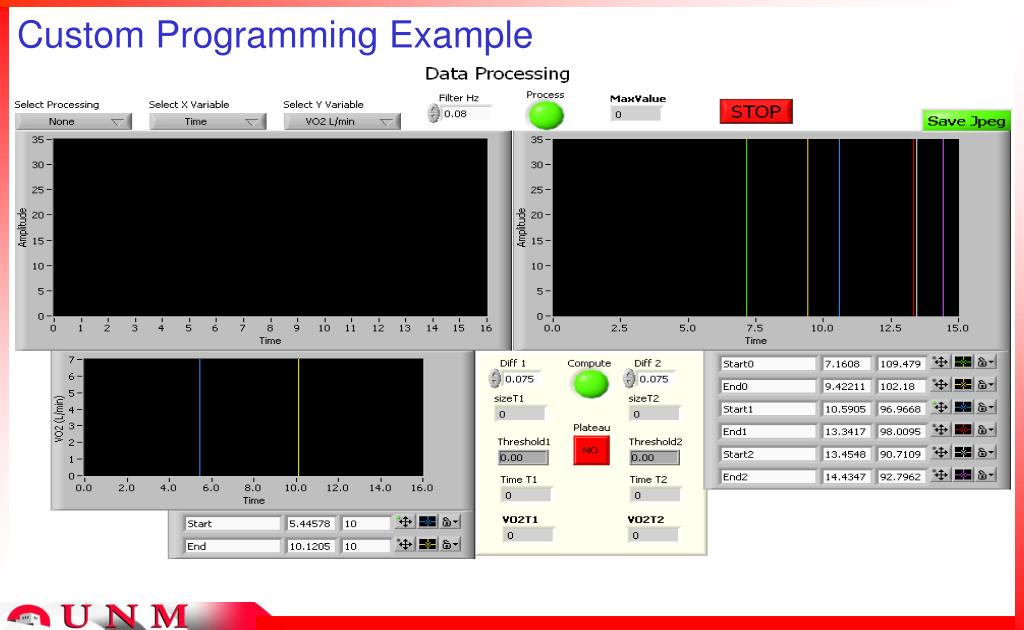Click the lock icon in the End0 row
Screen dimensions: 1024x630
985,385
